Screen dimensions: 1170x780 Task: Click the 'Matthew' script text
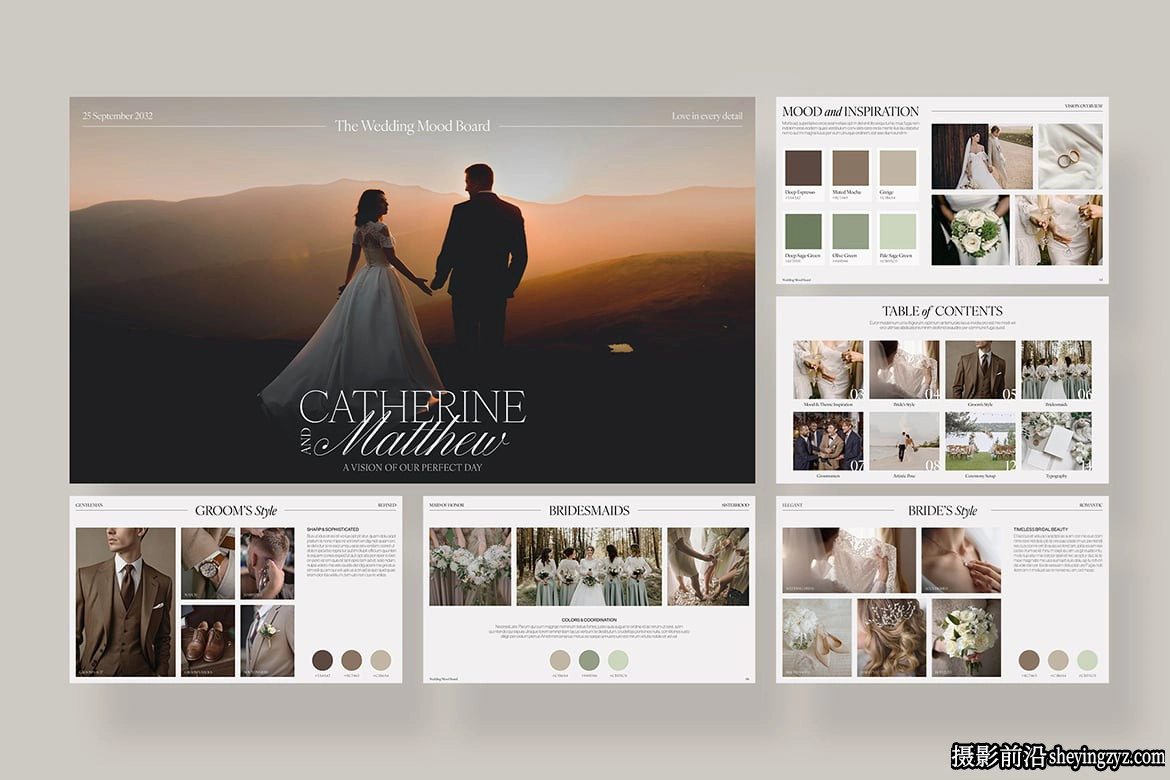pyautogui.click(x=415, y=434)
